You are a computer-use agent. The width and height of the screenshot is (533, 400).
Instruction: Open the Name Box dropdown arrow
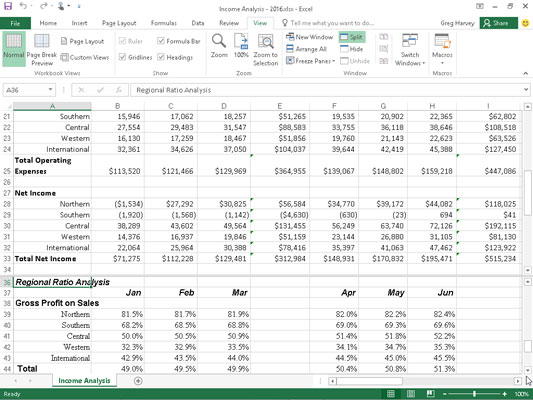coord(50,90)
